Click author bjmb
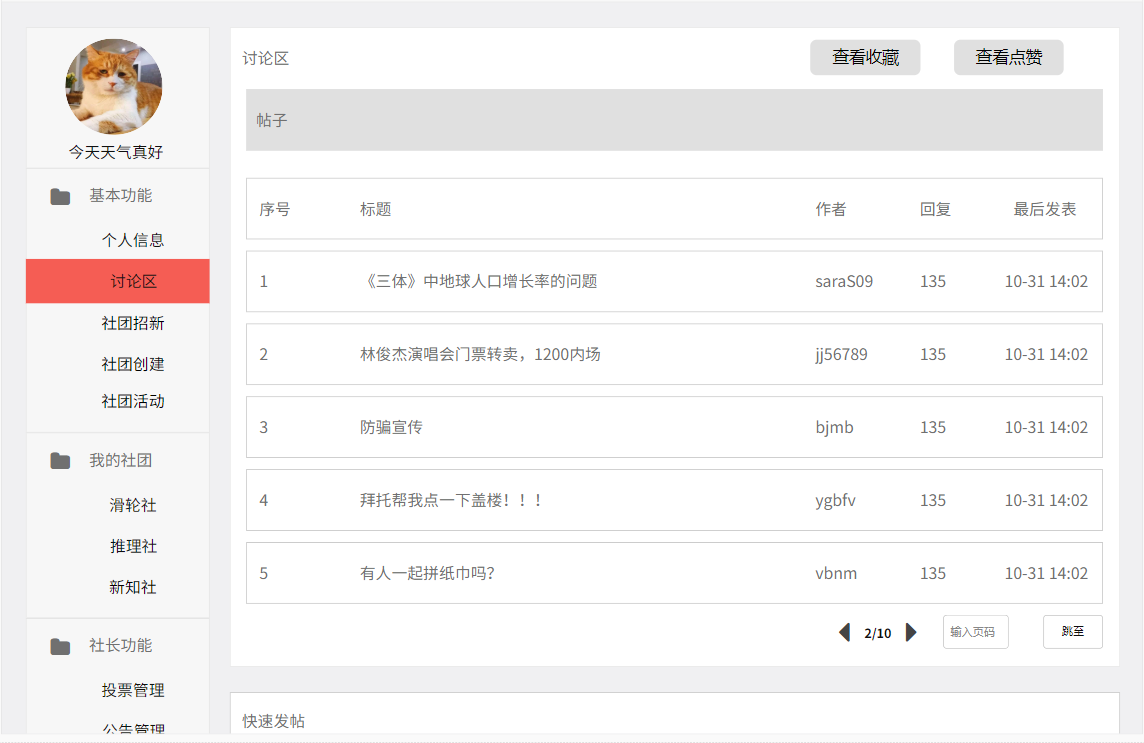 click(x=835, y=428)
